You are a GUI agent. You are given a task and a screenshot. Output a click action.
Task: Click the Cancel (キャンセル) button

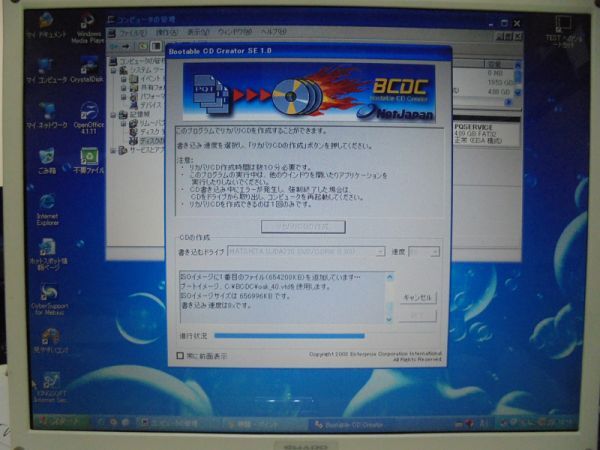(x=418, y=298)
